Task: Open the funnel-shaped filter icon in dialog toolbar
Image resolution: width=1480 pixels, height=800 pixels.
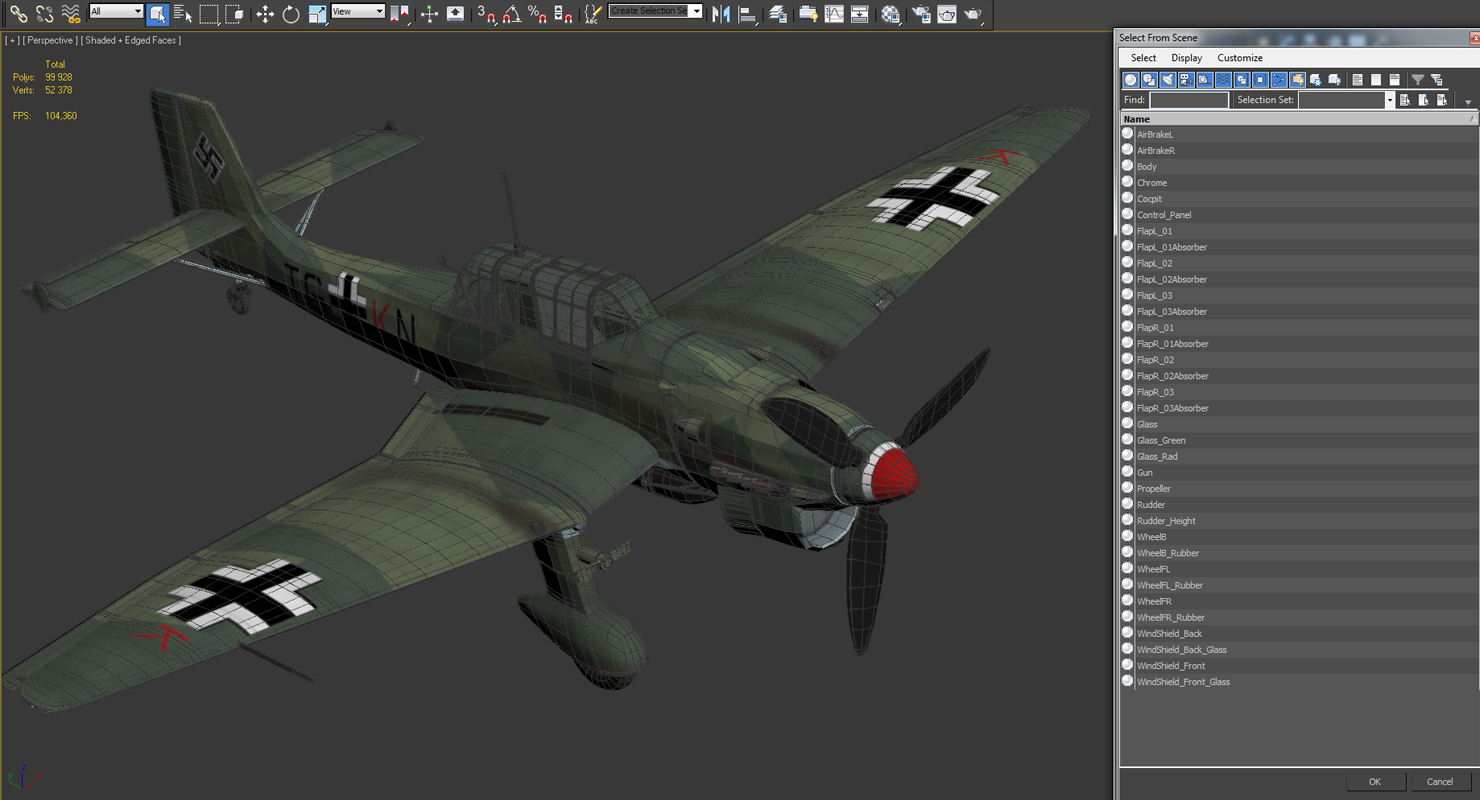Action: 1417,80
